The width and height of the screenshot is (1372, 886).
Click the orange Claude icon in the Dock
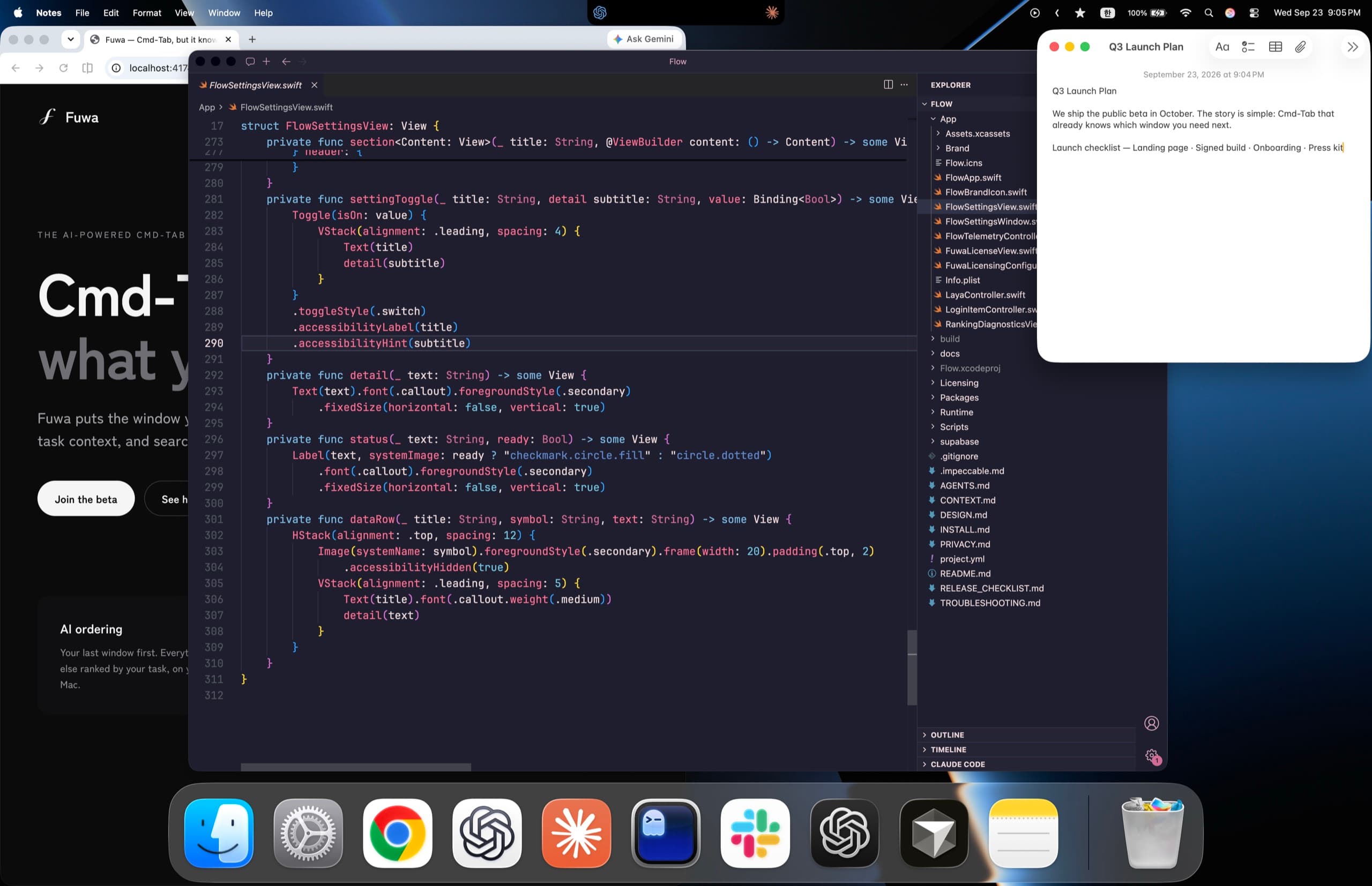pos(576,832)
